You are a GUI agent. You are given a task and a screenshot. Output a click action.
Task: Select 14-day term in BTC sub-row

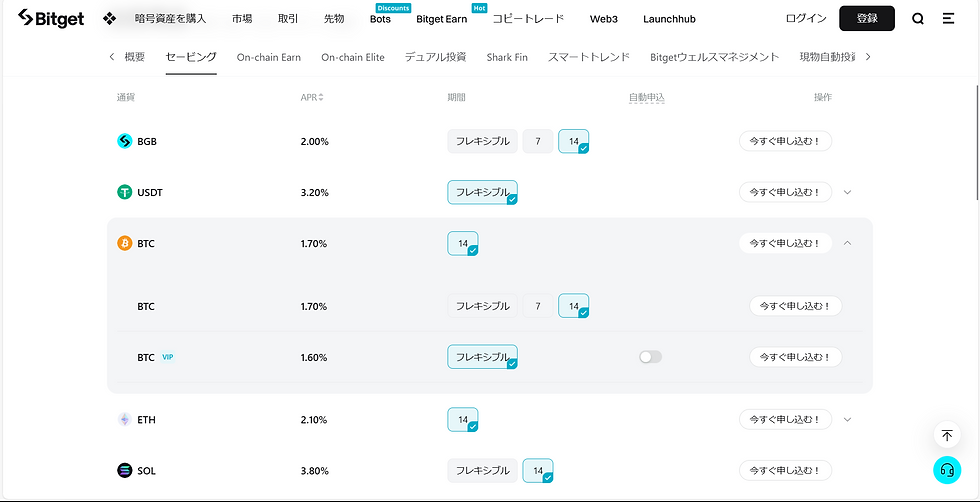(574, 306)
